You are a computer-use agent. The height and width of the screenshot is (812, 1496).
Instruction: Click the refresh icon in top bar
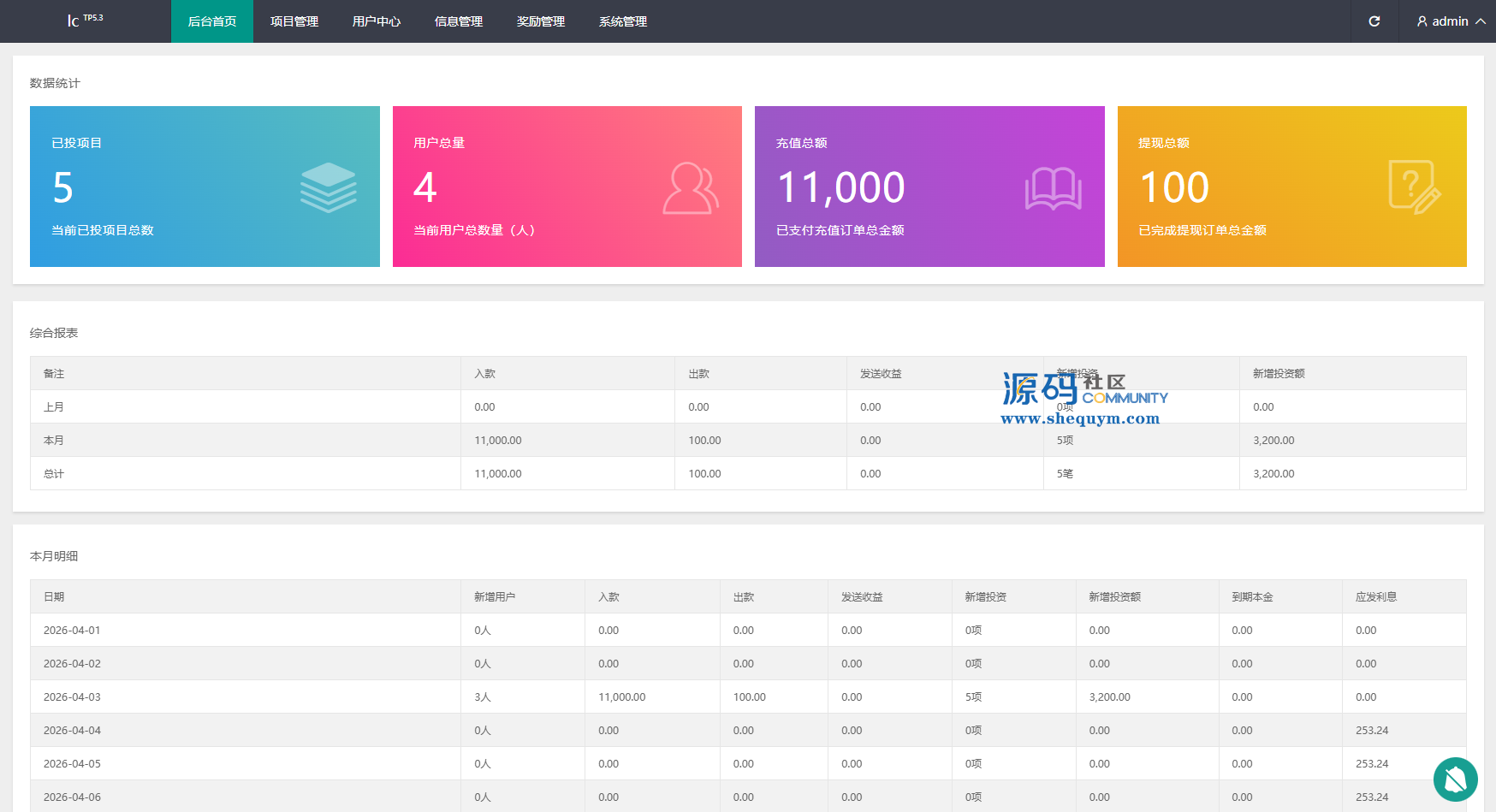click(x=1374, y=21)
